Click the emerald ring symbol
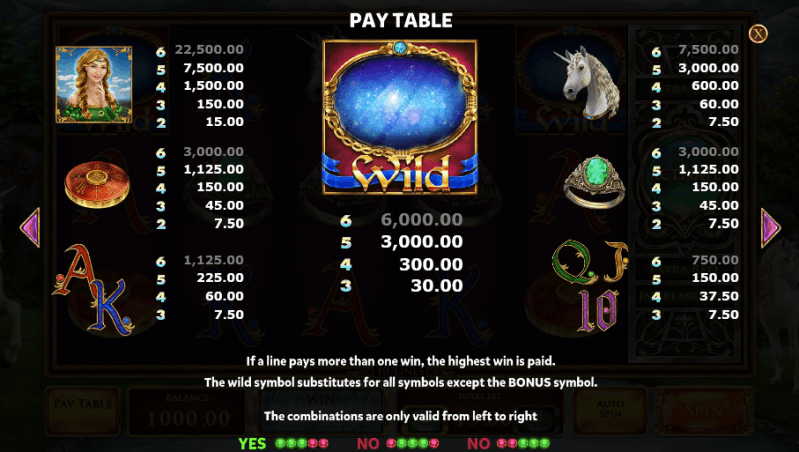The height and width of the screenshot is (452, 799). (x=595, y=182)
